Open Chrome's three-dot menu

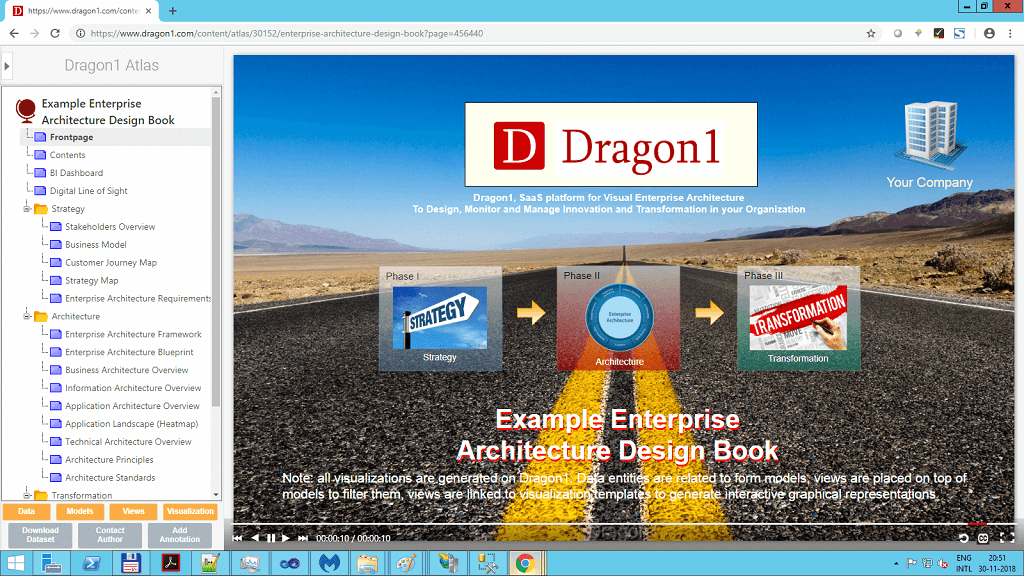(1010, 33)
